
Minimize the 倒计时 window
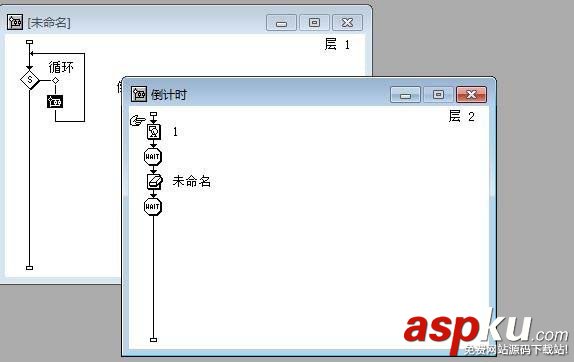click(x=405, y=95)
